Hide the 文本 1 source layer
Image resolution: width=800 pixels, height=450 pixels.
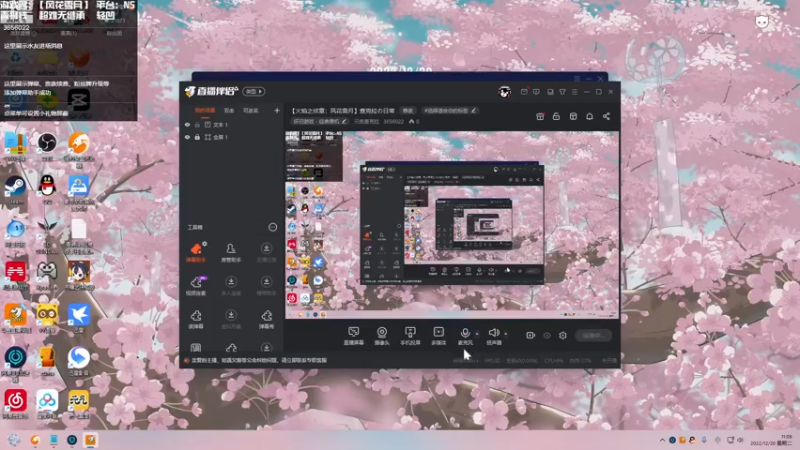pos(187,124)
